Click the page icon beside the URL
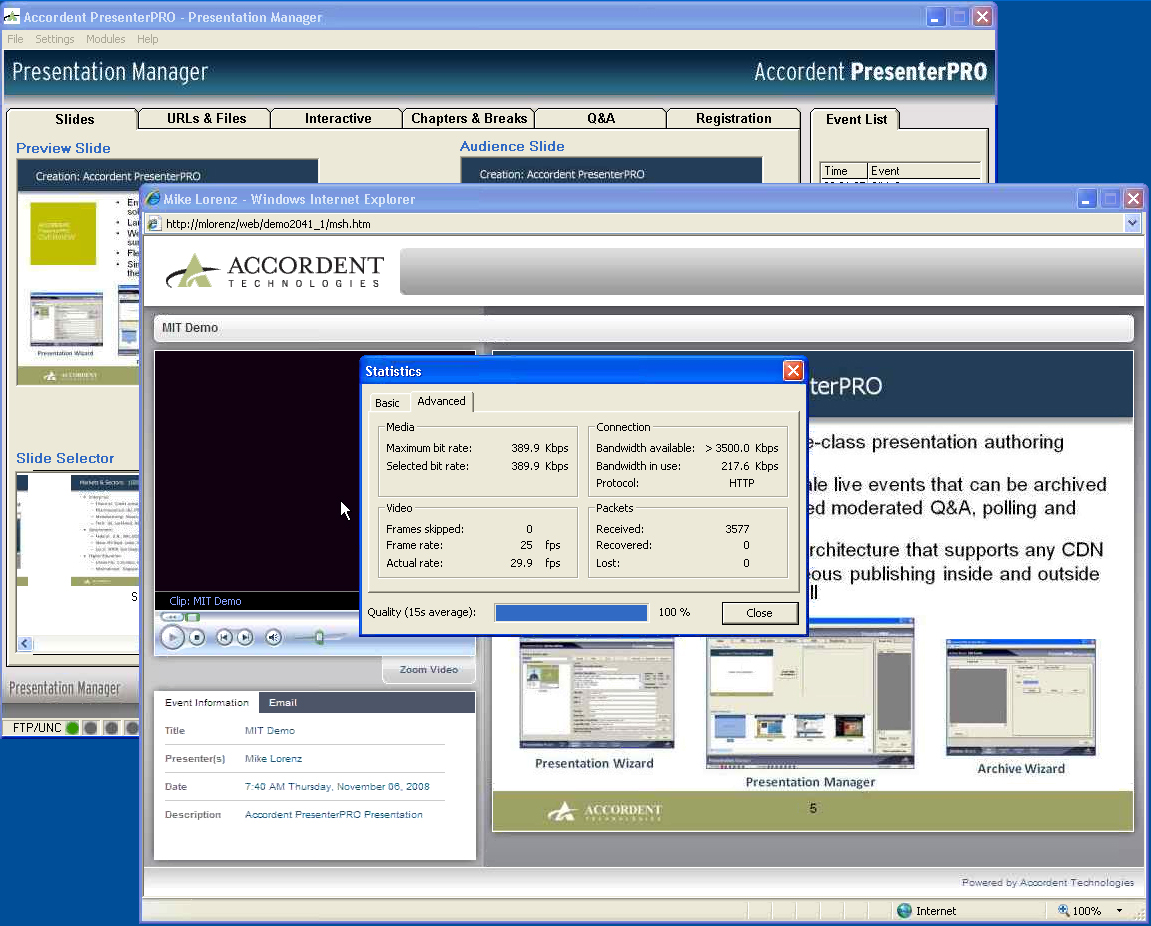Screen dimensions: 1151x926 point(153,224)
